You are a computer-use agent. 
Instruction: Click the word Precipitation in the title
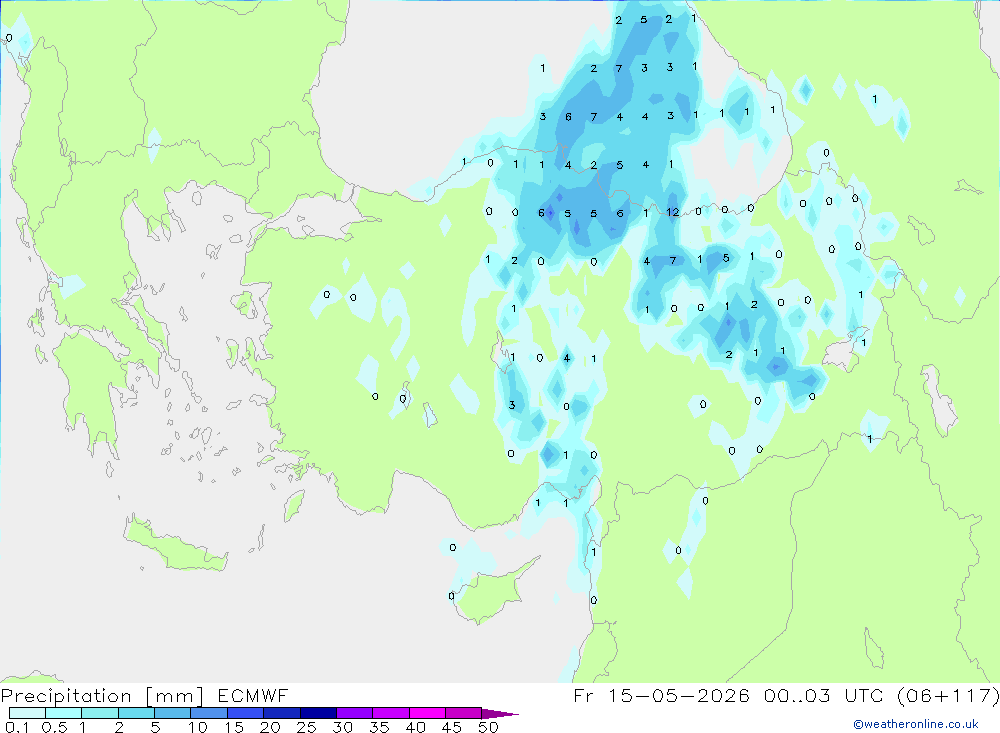66,695
